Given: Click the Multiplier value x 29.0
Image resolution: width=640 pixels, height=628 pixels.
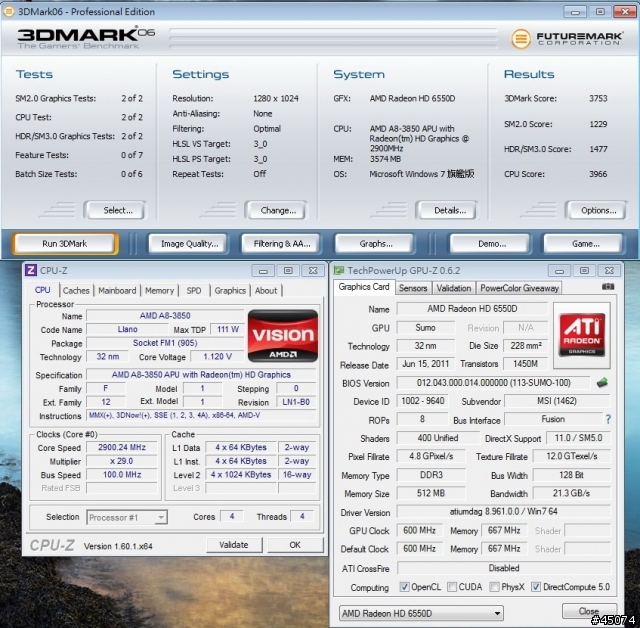Looking at the screenshot, I should click(122, 461).
